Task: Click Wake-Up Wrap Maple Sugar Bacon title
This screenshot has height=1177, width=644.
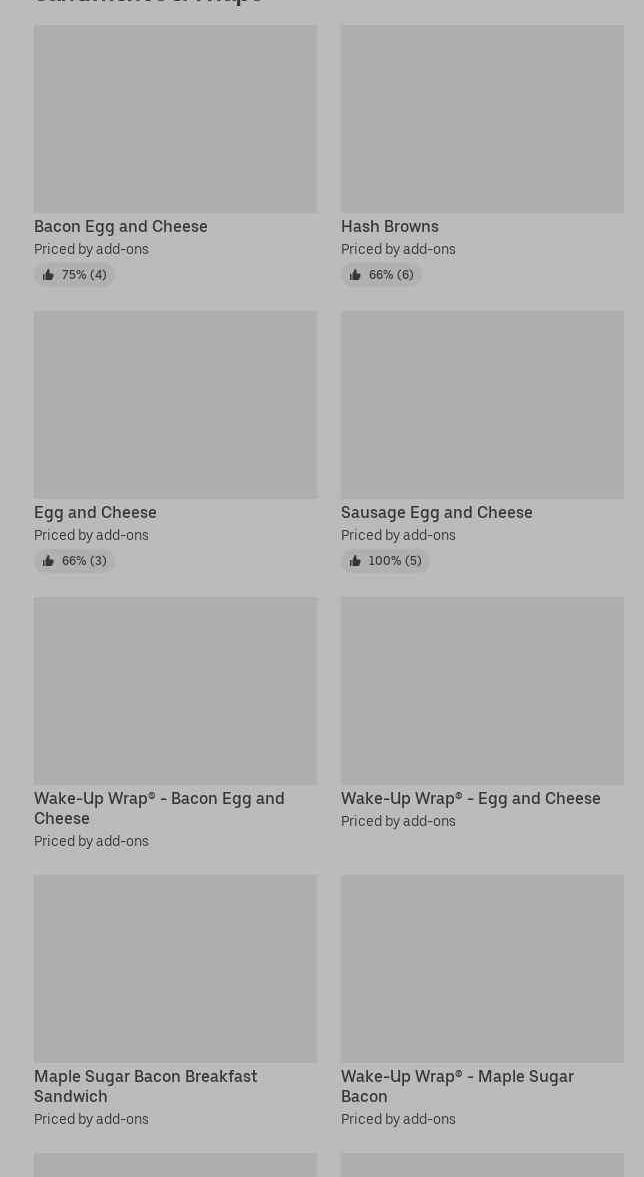Action: click(x=457, y=1086)
